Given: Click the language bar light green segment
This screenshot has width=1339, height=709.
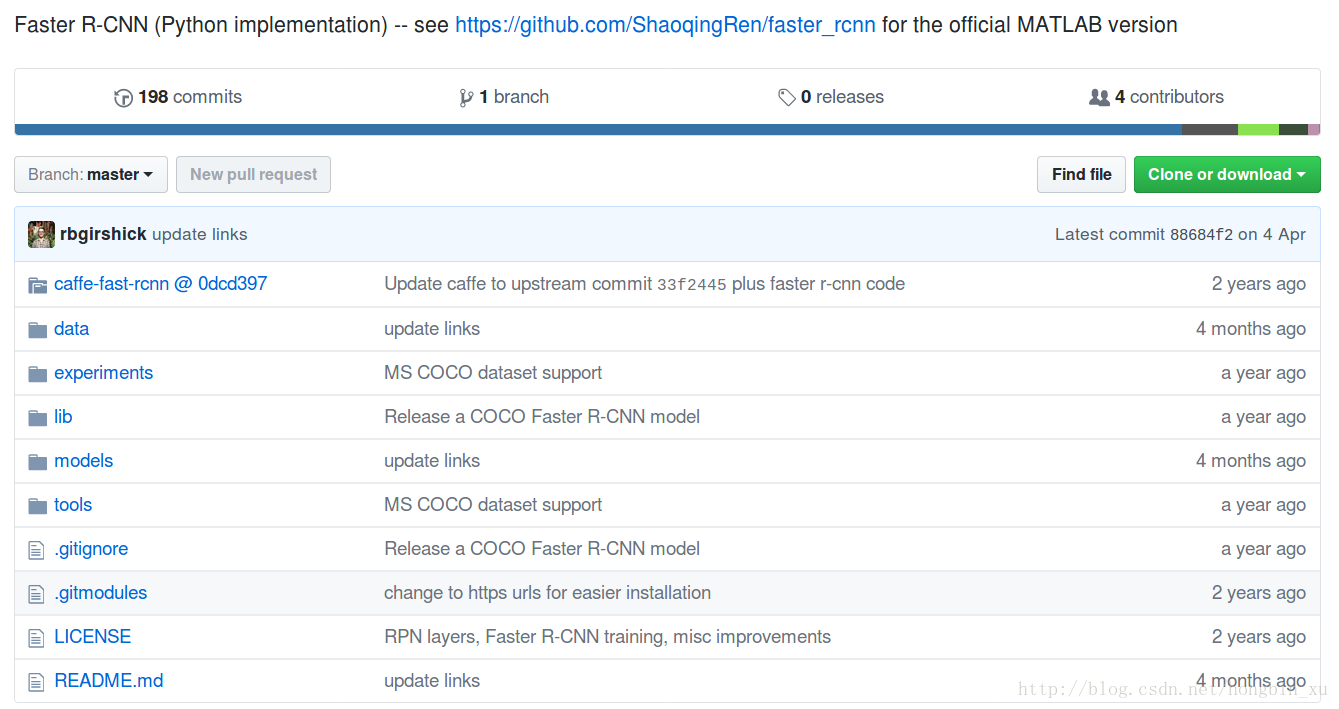Looking at the screenshot, I should coord(1258,129).
